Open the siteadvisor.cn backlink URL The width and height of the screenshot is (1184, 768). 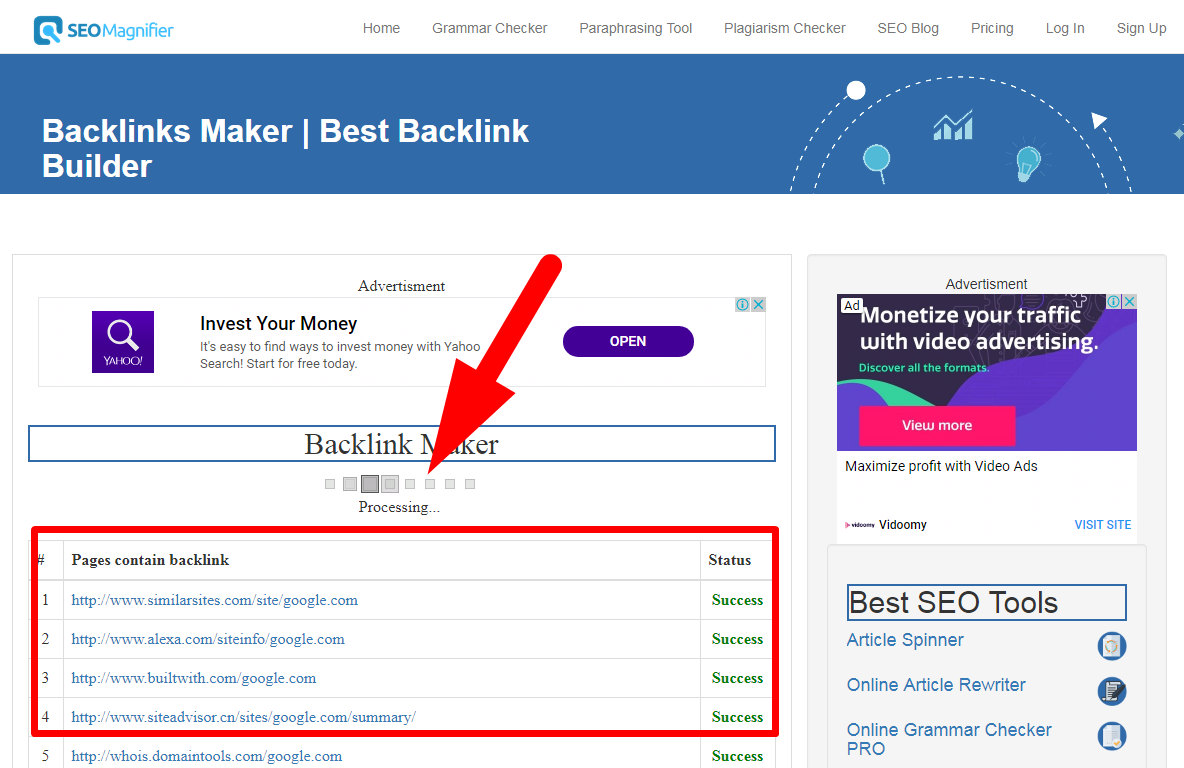(x=243, y=717)
